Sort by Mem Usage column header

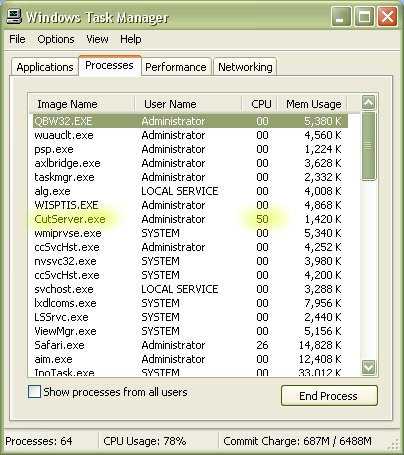313,104
